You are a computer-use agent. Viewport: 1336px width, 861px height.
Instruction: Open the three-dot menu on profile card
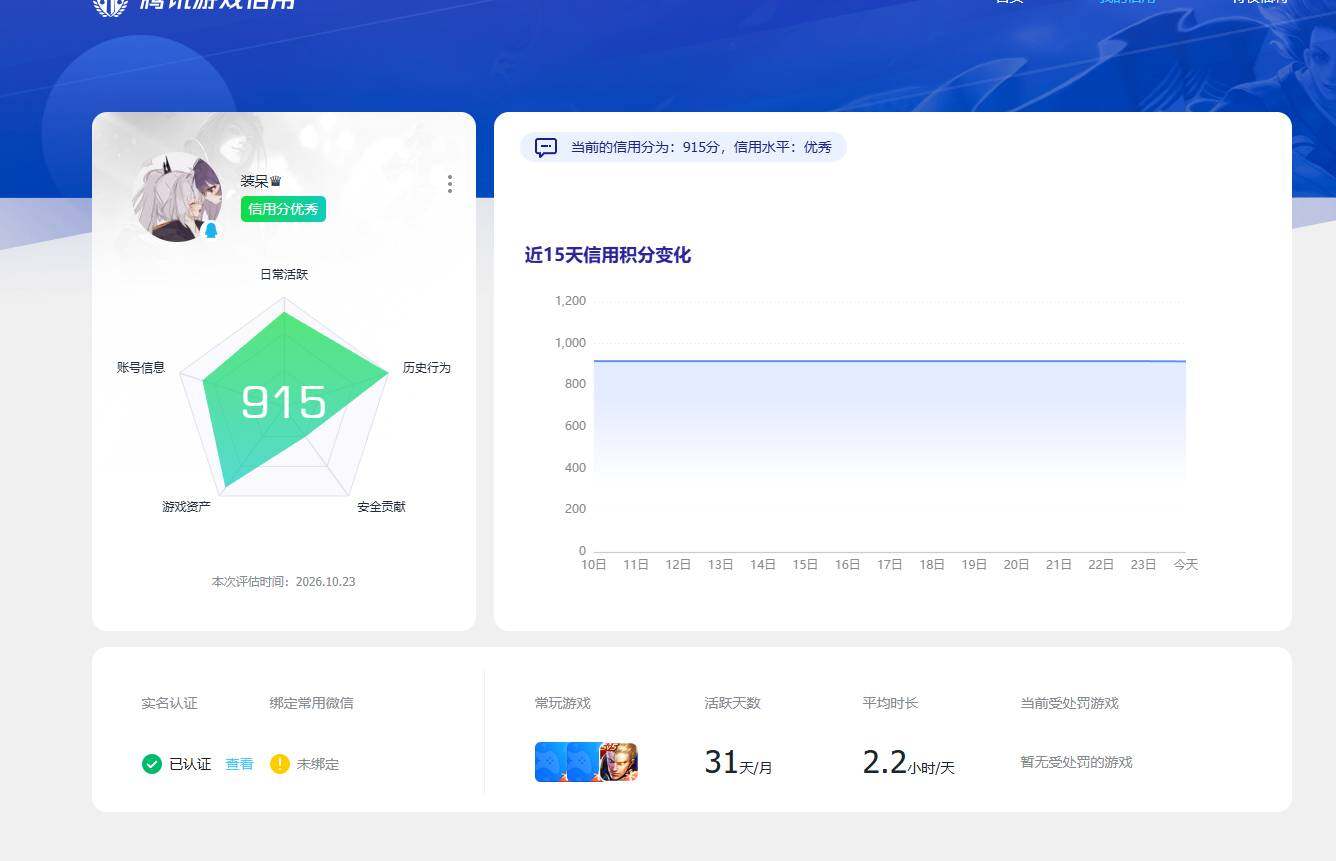[450, 184]
